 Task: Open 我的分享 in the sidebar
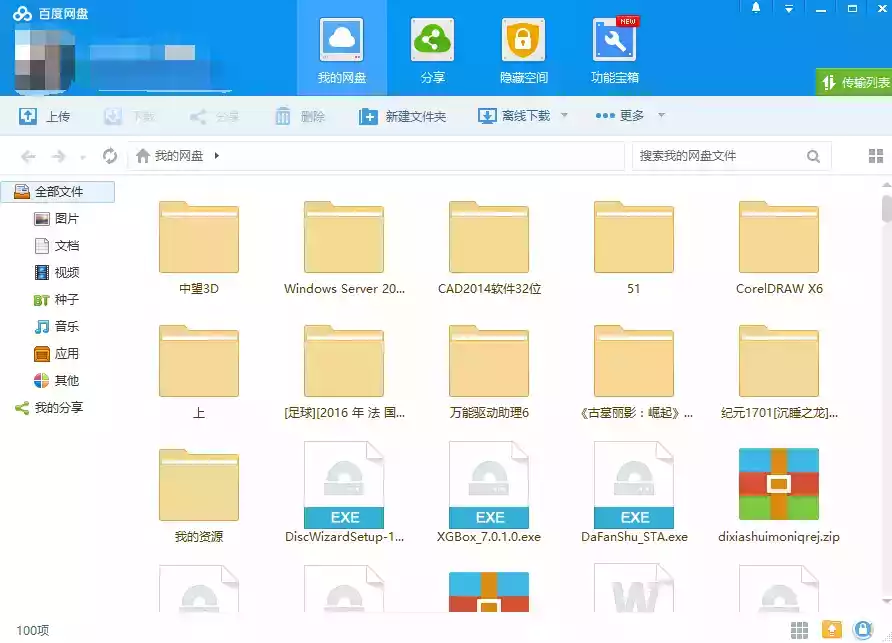57,407
